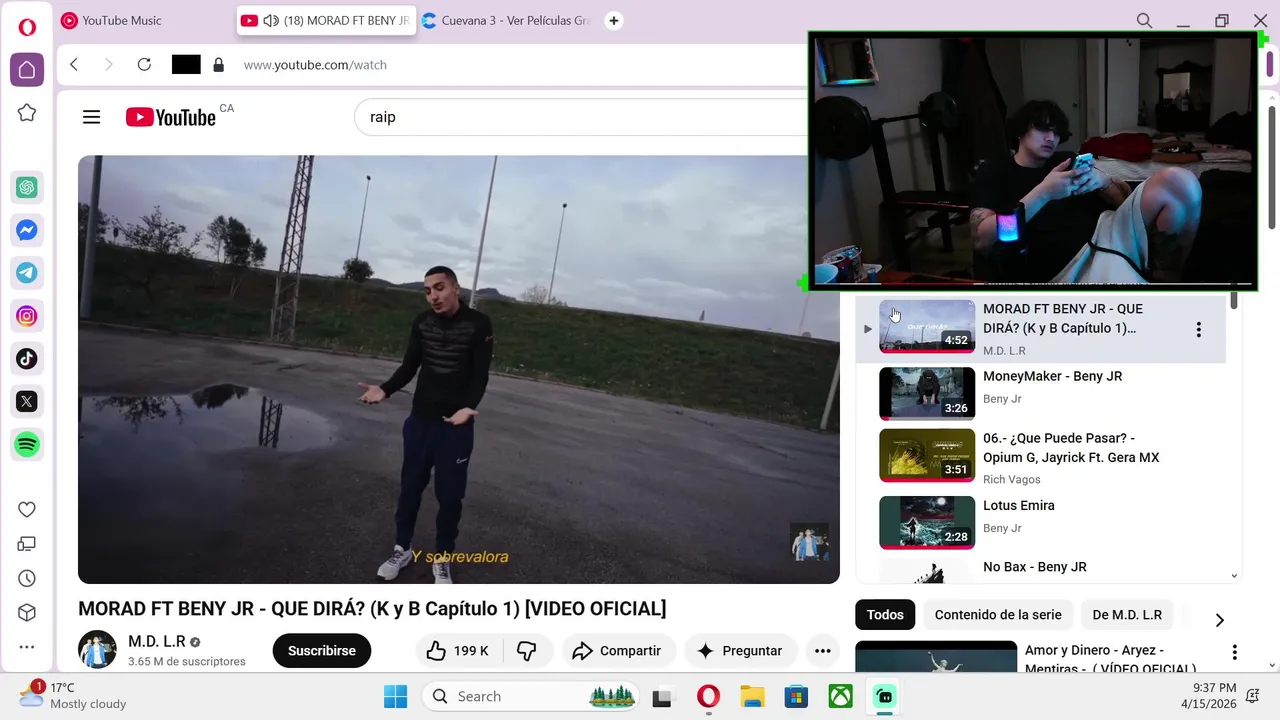
Task: Open the M.D. L.R channel avatar
Action: pos(97,650)
